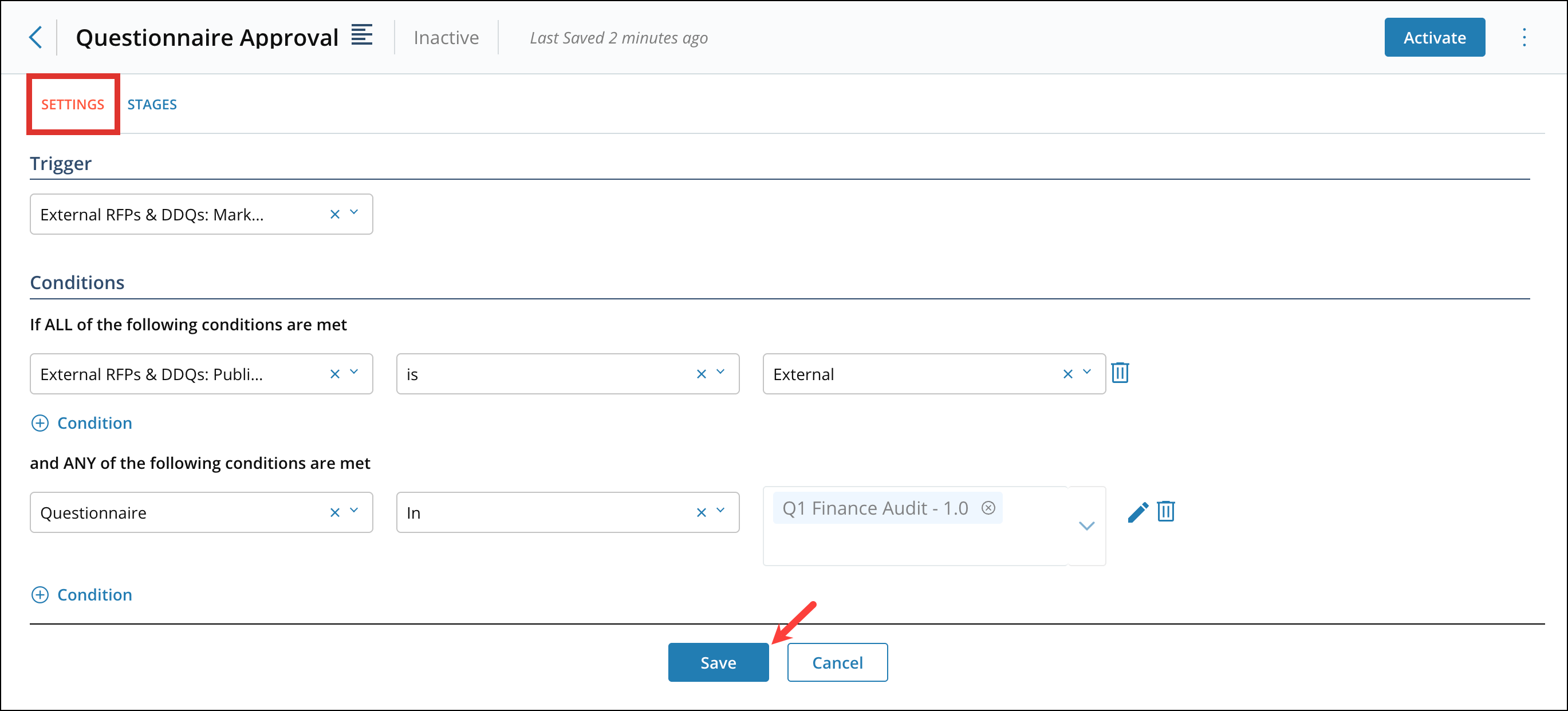Clear the Questionnaire field selection
The width and height of the screenshot is (1568, 711).
tap(334, 513)
